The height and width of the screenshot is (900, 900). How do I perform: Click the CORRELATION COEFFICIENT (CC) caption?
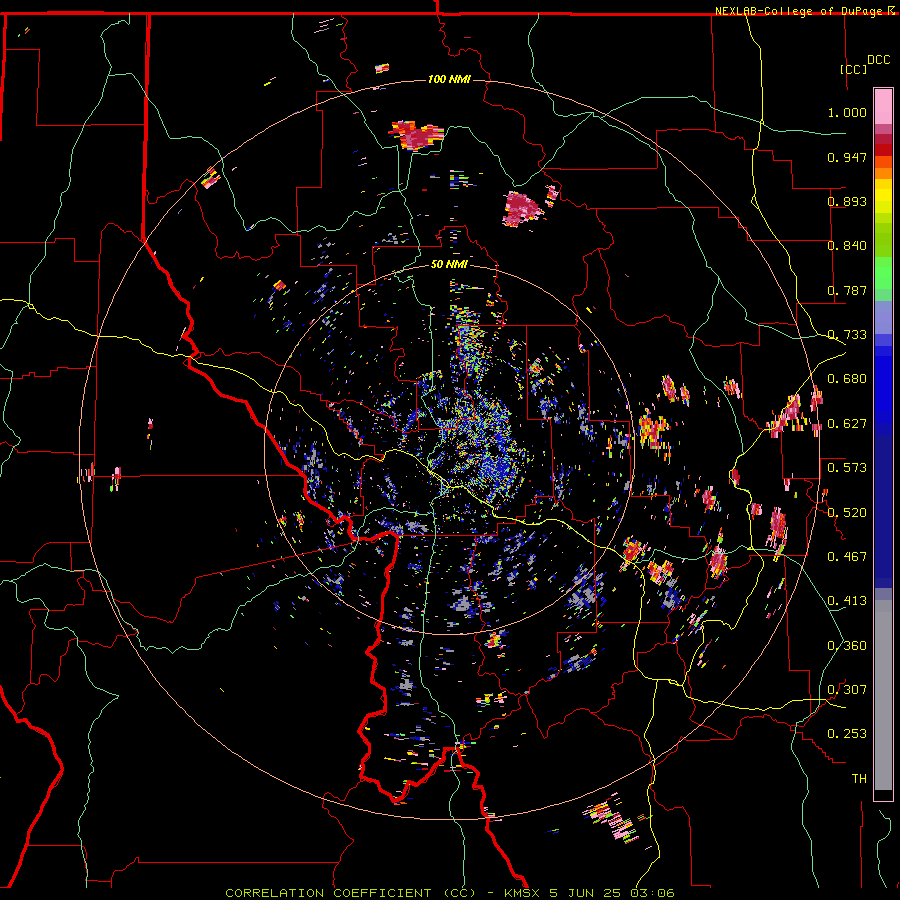(351, 893)
